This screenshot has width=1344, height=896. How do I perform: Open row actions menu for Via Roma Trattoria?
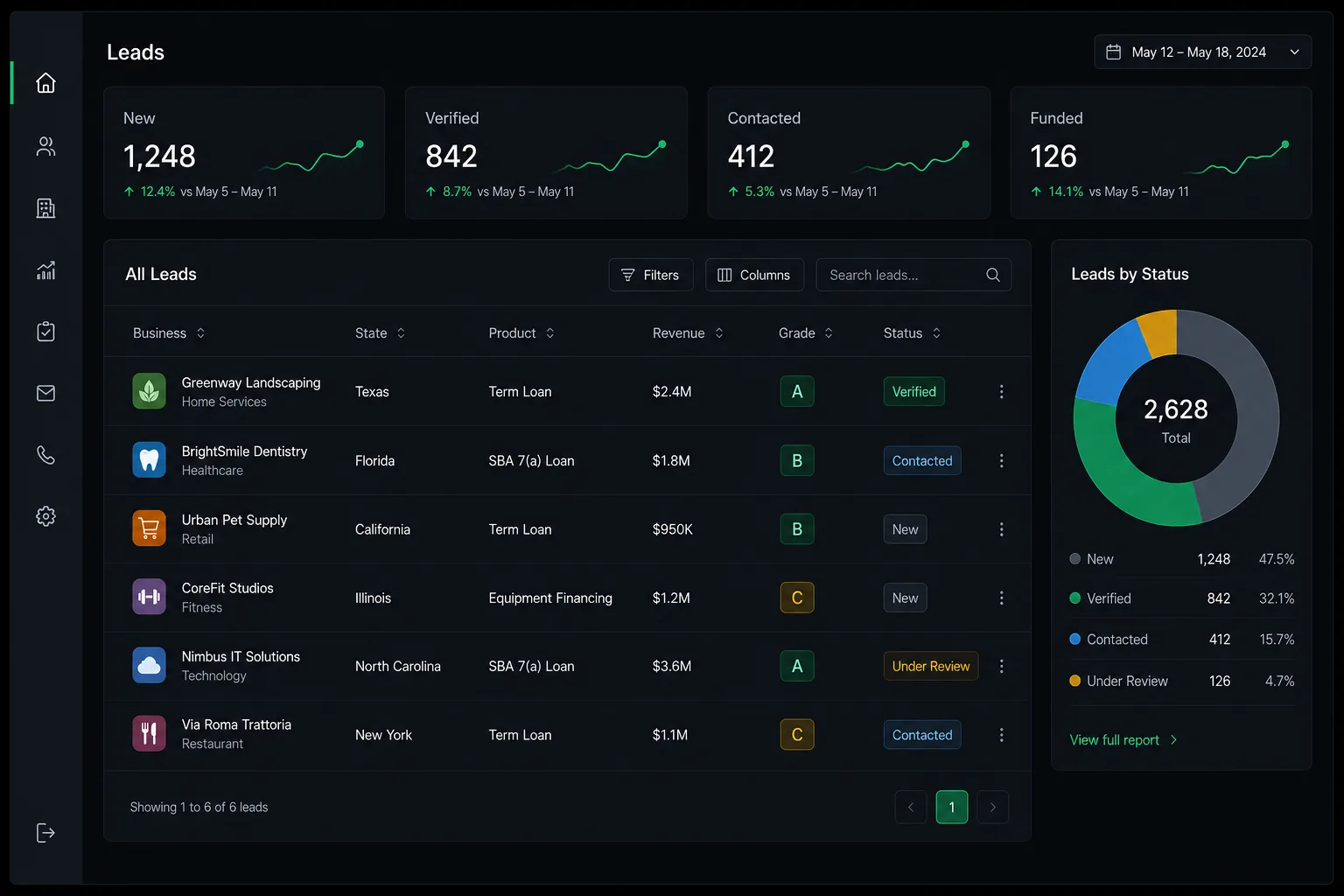point(1002,735)
